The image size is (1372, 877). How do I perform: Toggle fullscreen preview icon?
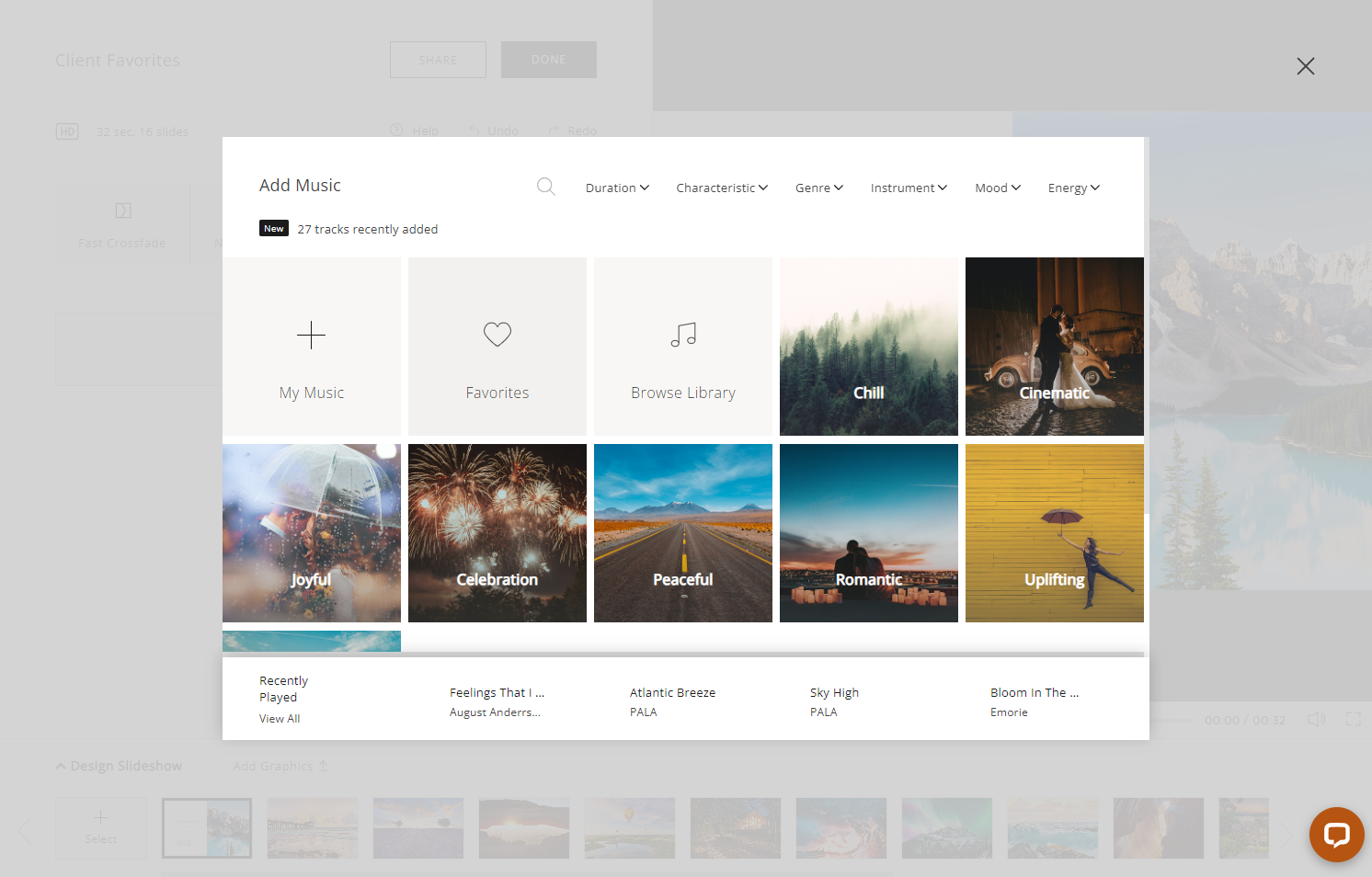1354,719
